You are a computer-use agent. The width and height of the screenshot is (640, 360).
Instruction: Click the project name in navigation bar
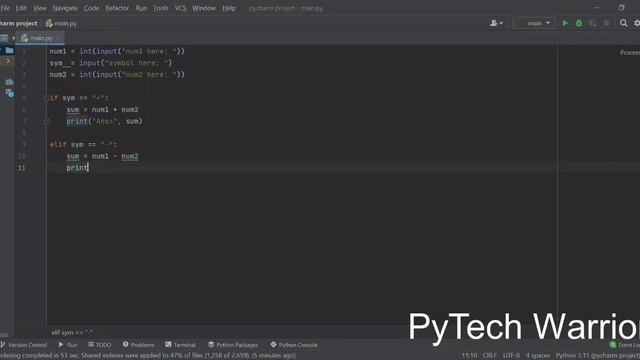click(18, 23)
